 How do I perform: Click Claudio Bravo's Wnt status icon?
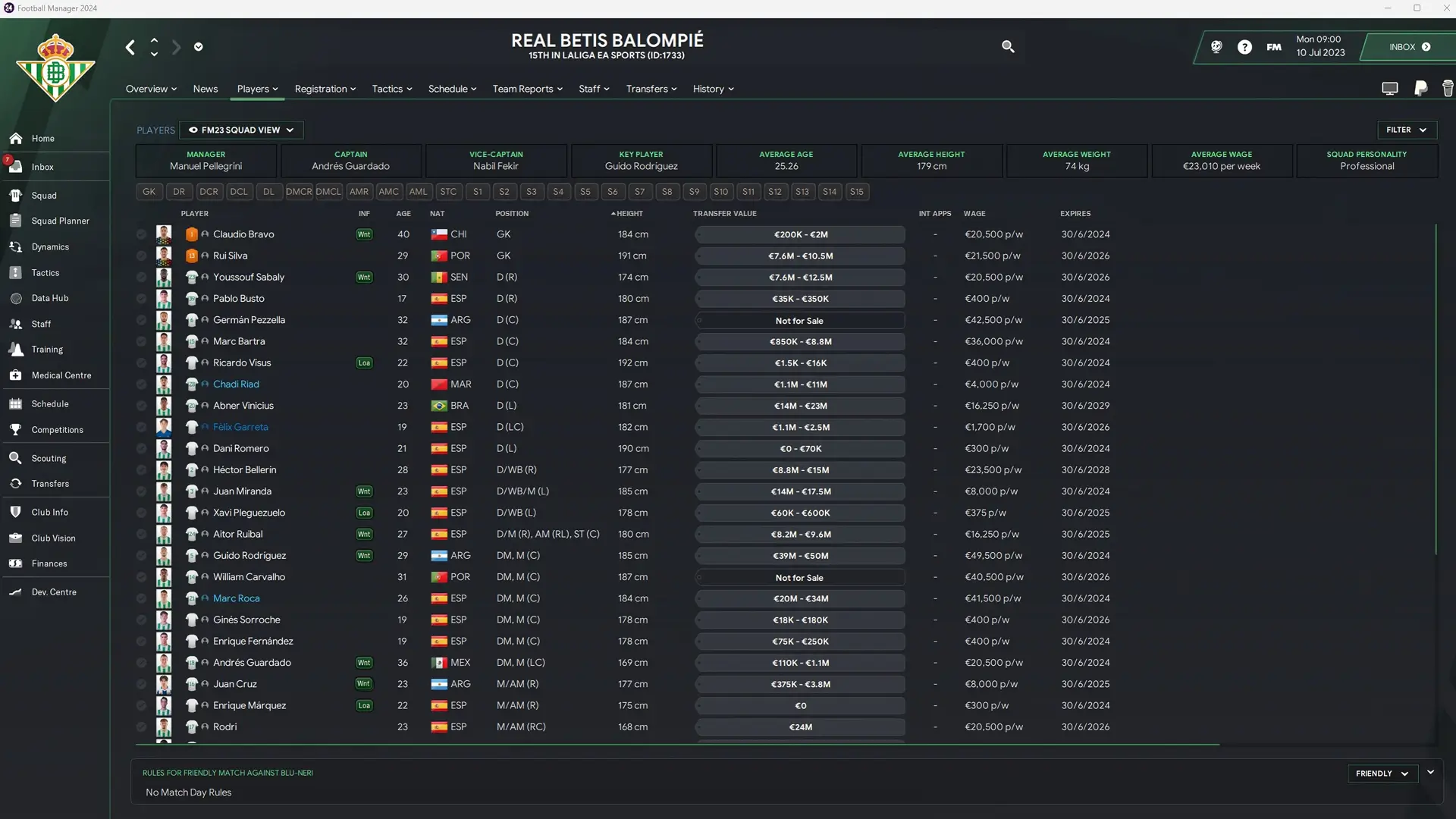[x=364, y=234]
